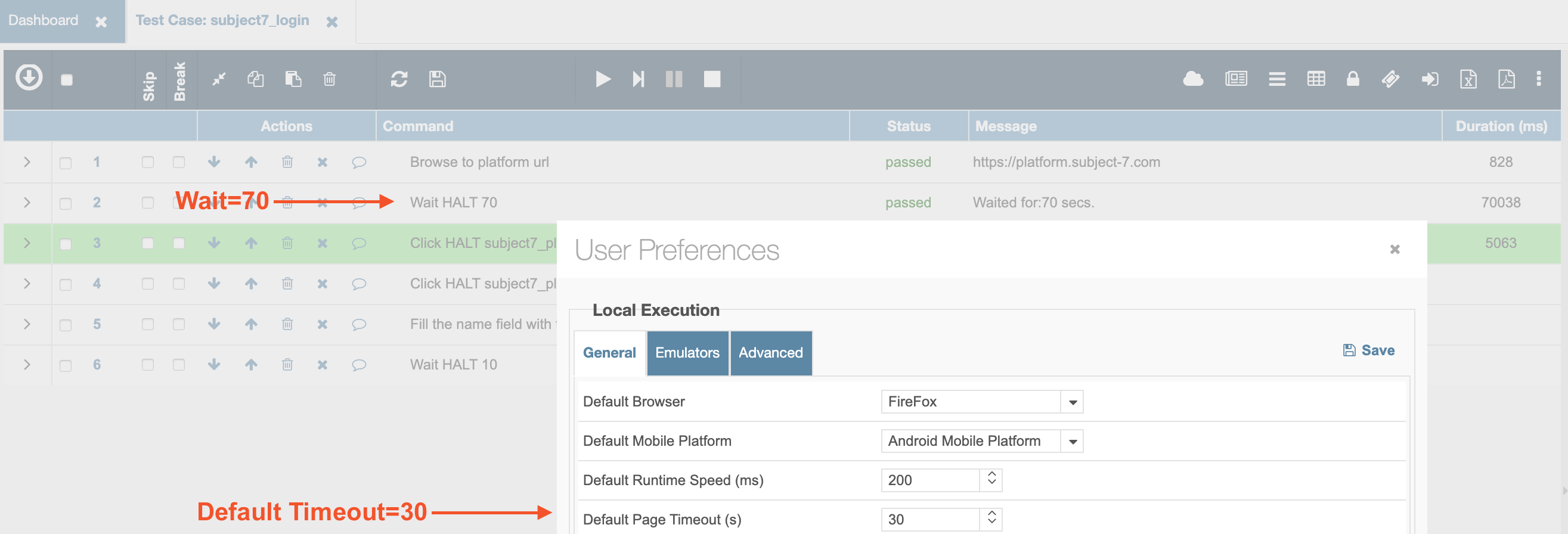This screenshot has height=534, width=1568.
Task: Enable the Break checkbox for step 6
Action: [x=178, y=365]
